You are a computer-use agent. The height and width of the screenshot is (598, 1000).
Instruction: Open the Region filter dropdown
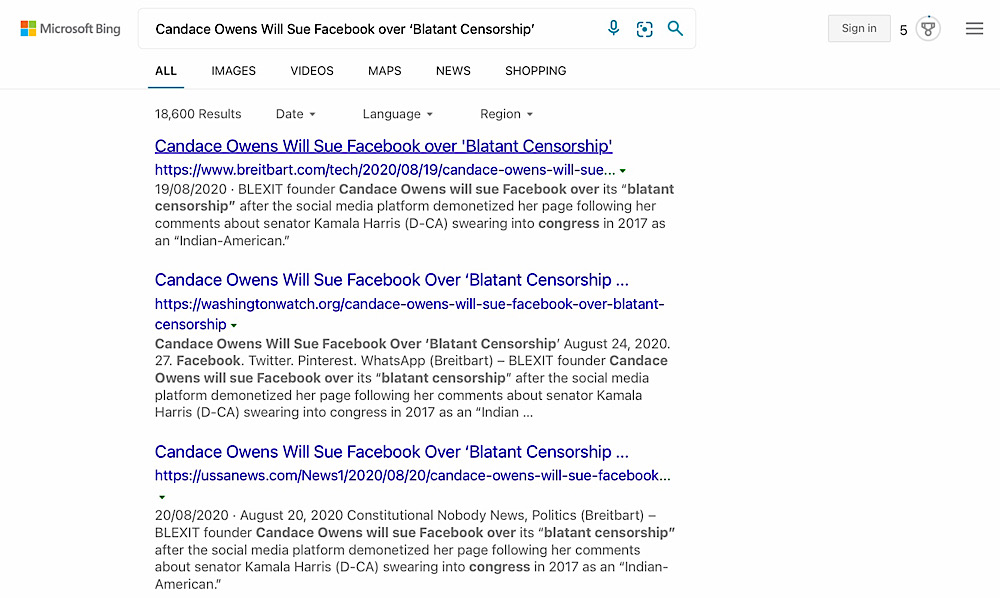(x=506, y=113)
